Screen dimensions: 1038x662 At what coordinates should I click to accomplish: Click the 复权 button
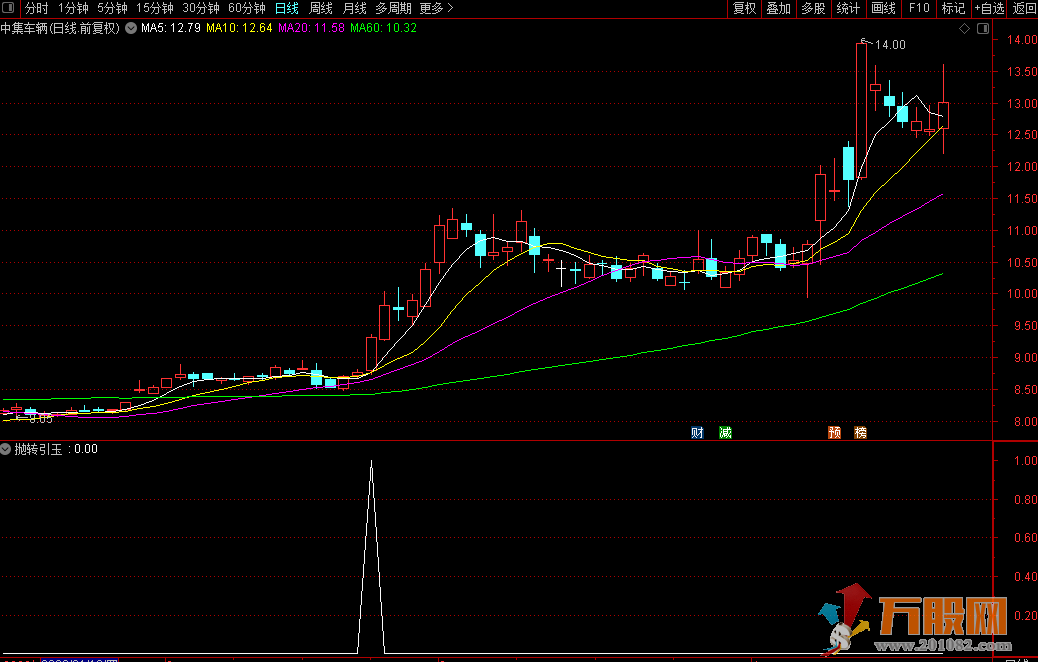(745, 8)
